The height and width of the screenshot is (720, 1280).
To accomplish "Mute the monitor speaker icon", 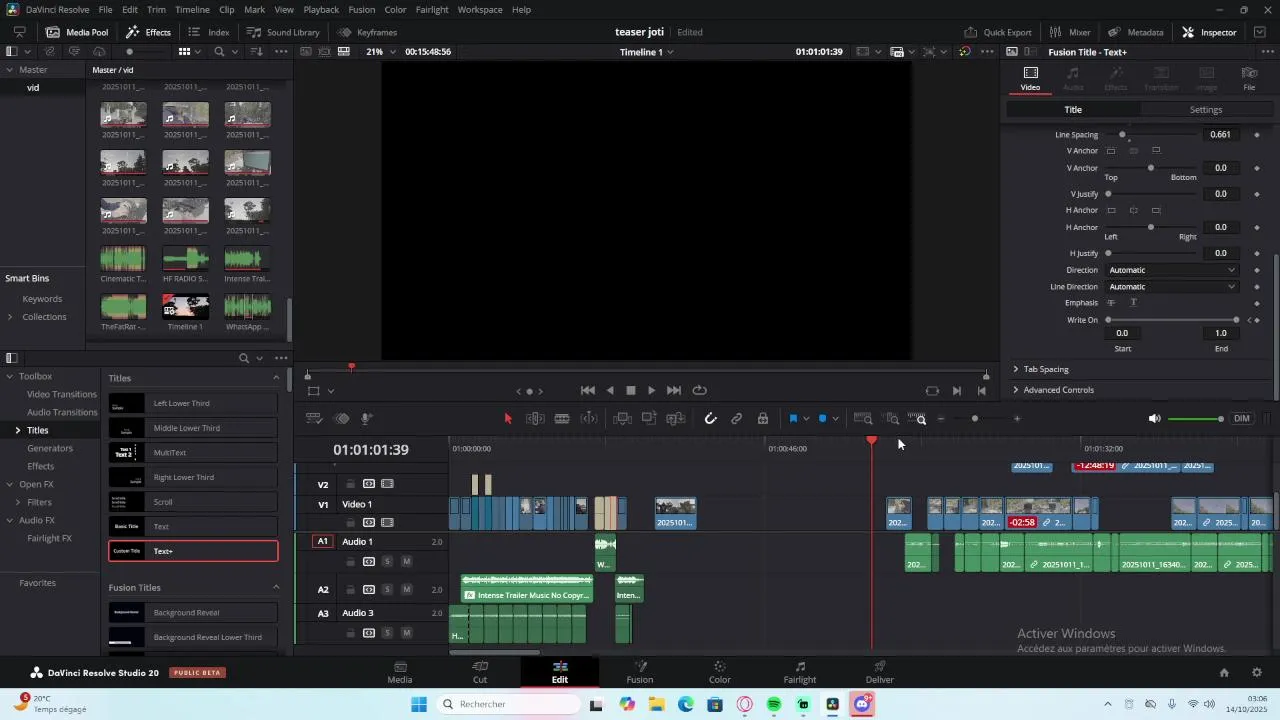I will [x=1155, y=419].
